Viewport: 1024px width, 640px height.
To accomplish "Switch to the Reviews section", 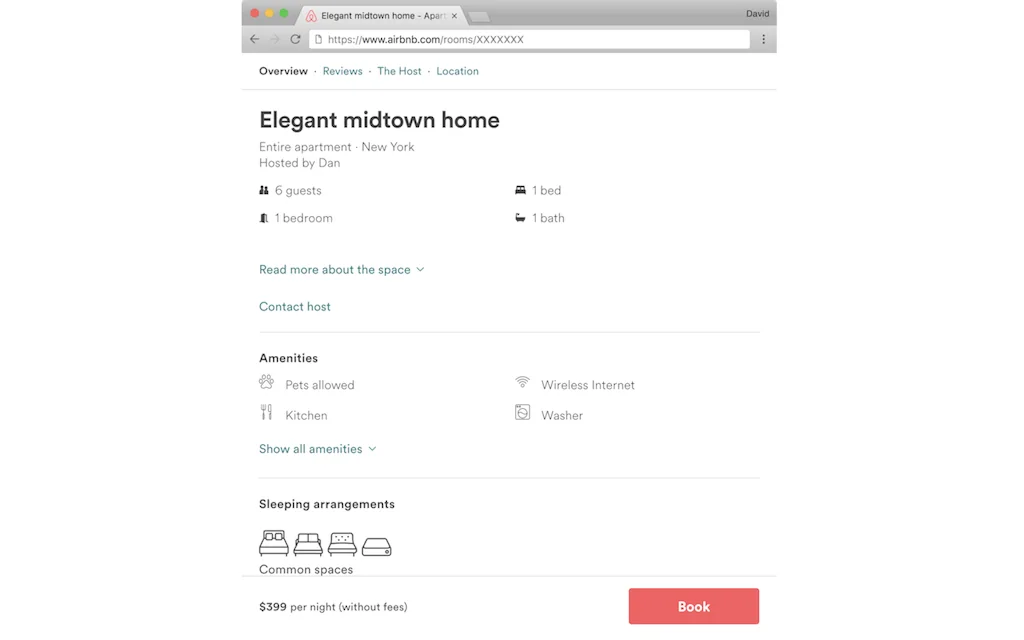I will 342,71.
